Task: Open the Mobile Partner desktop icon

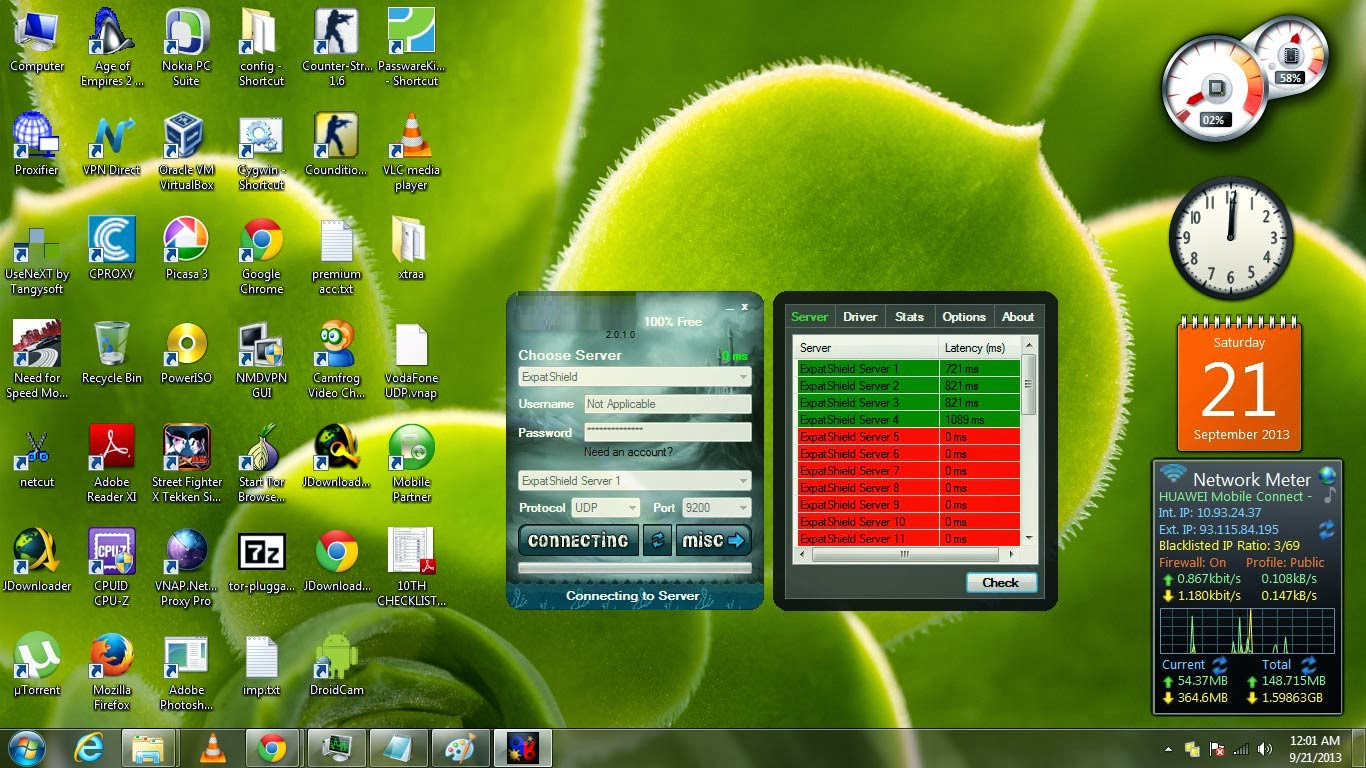Action: point(411,463)
